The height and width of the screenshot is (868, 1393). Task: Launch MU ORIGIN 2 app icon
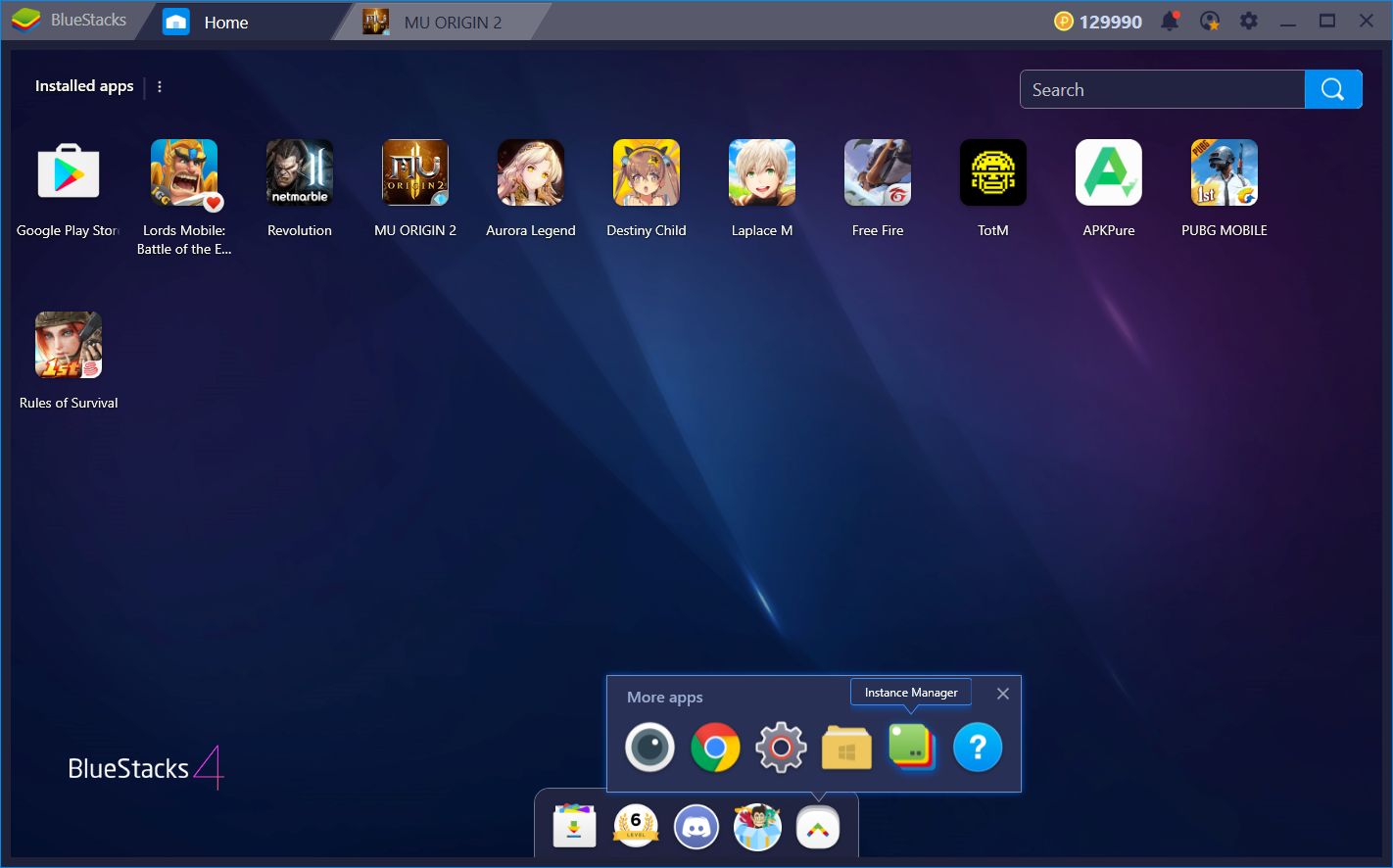tap(415, 172)
